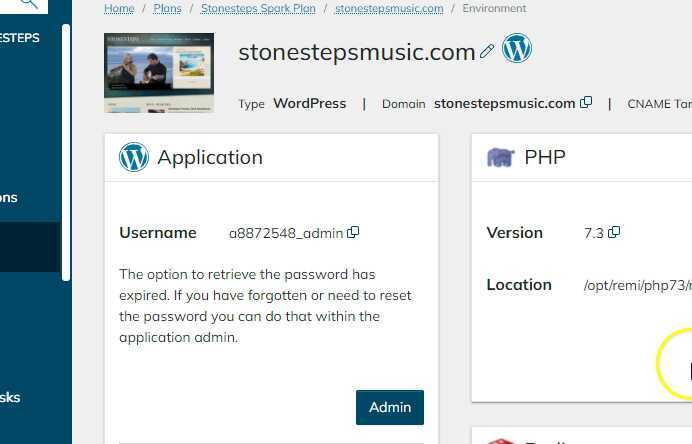The image size is (692, 444).
Task: Click the stonestepsmusic.com page heading
Action: click(356, 52)
